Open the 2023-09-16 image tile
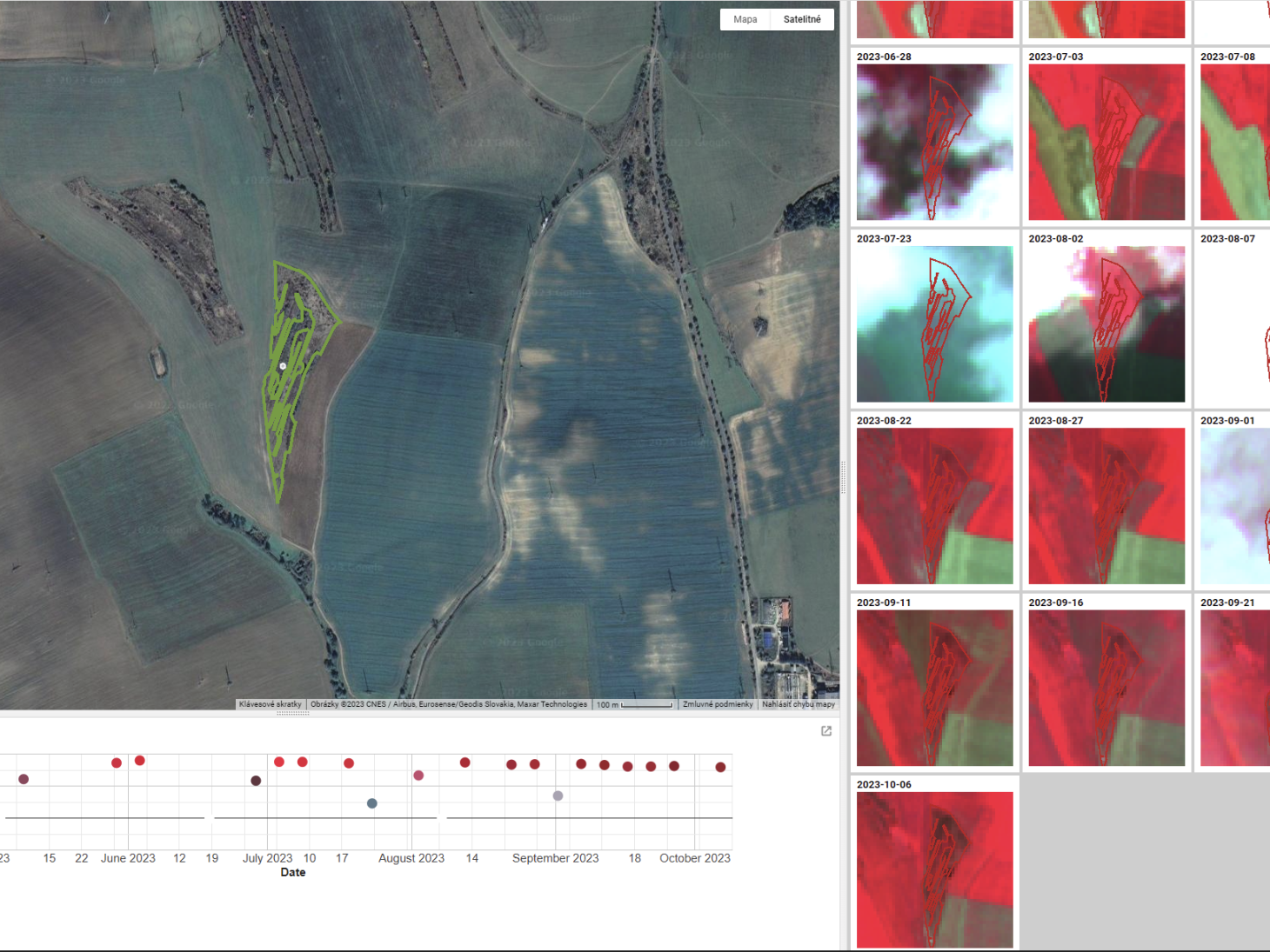The width and height of the screenshot is (1270, 952). click(1106, 687)
